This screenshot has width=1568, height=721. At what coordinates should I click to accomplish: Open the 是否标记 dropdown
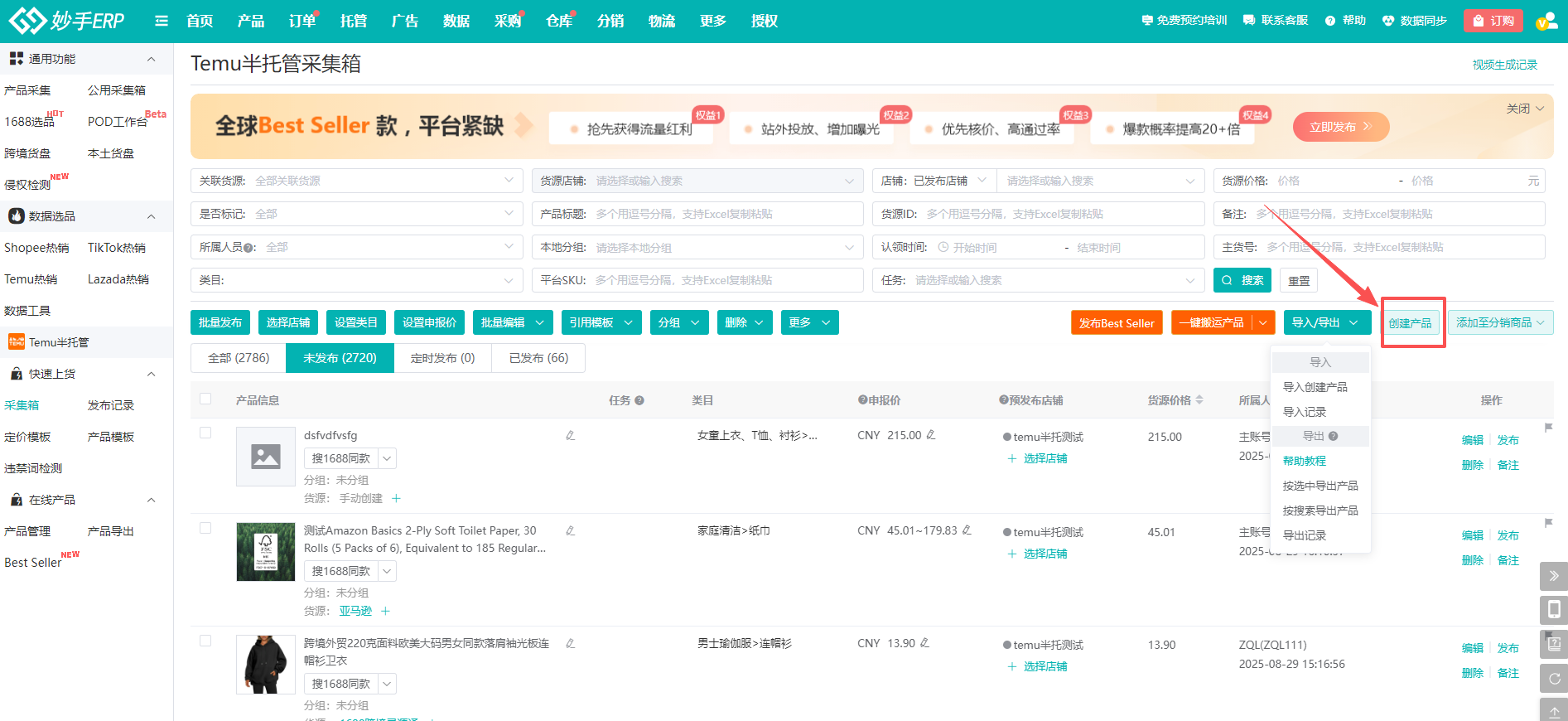(x=357, y=214)
